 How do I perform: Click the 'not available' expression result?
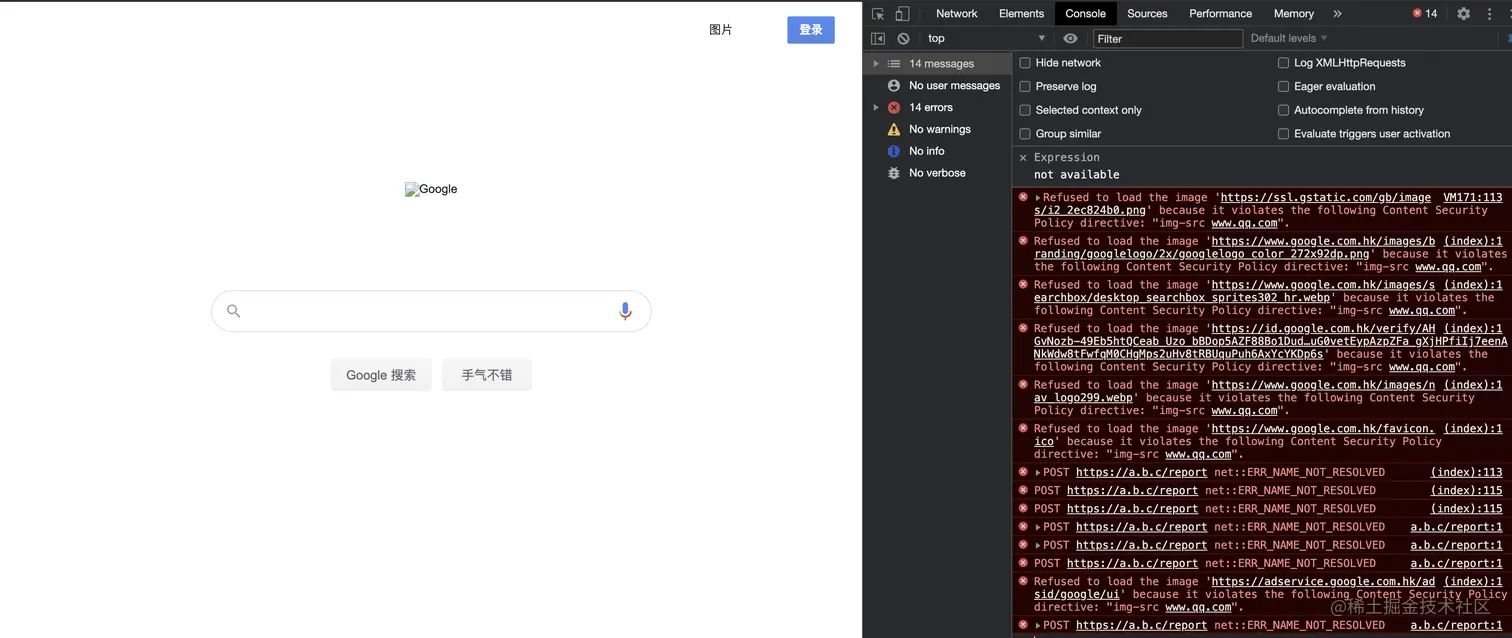click(x=1076, y=175)
